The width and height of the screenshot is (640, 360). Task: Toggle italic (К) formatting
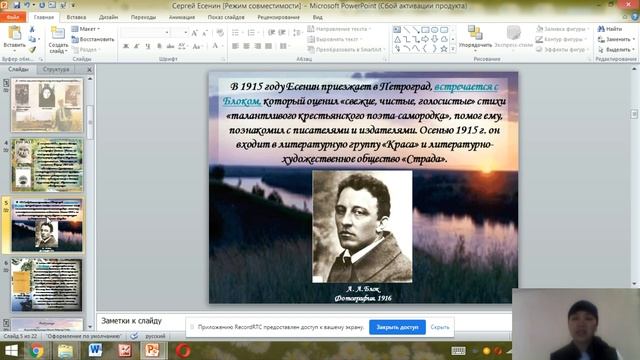(137, 46)
